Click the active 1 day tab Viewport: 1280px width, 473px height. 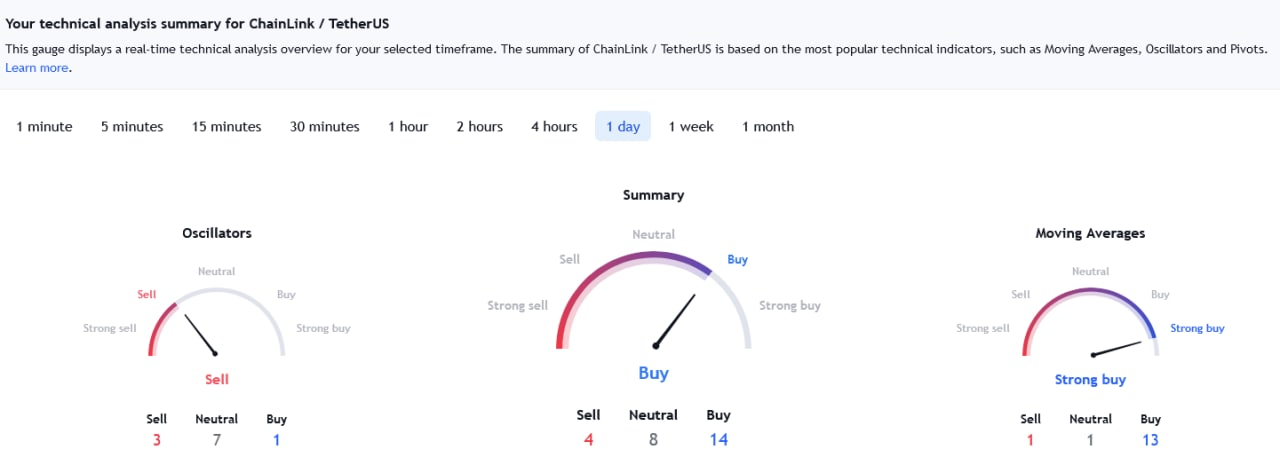[623, 127]
